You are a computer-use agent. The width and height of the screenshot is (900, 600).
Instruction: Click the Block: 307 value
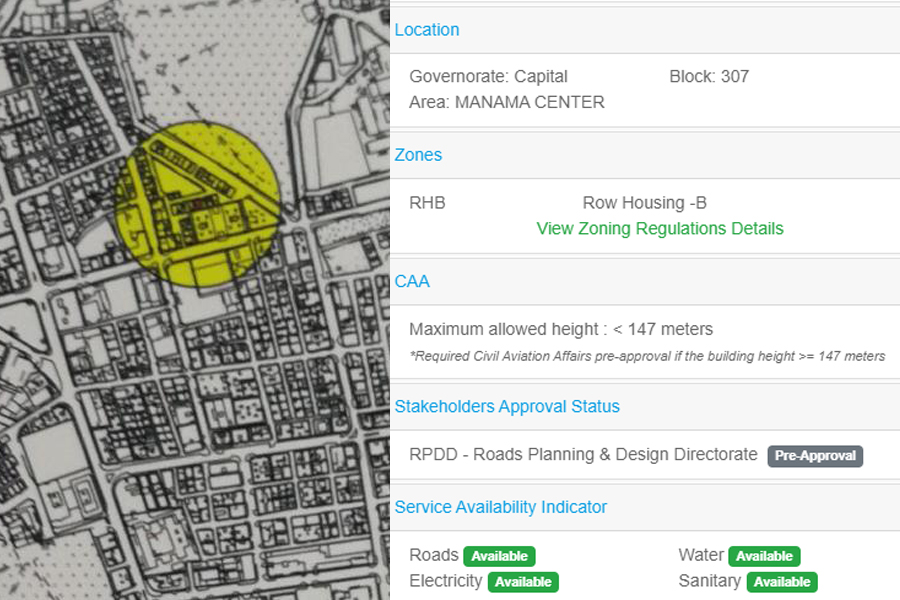coord(709,77)
